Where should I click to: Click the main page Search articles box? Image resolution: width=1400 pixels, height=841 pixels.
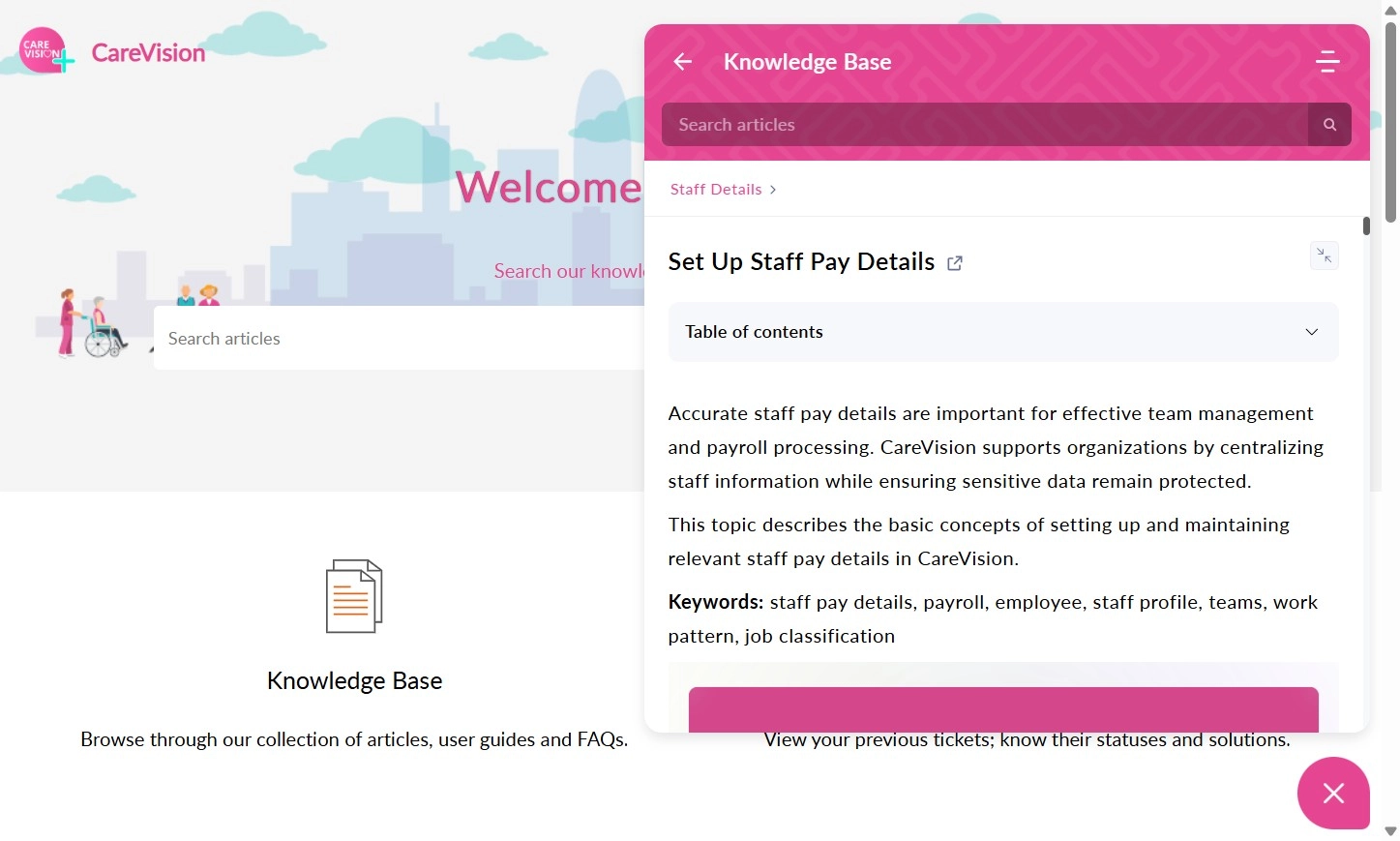click(399, 339)
